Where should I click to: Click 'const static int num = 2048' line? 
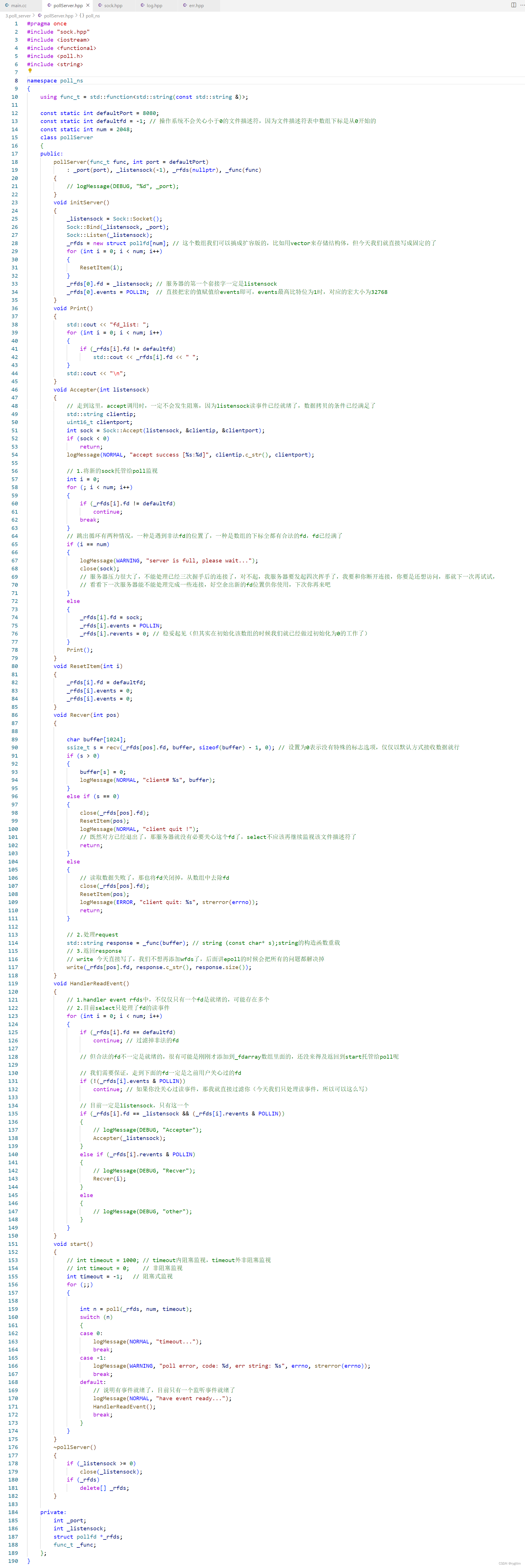[86, 129]
